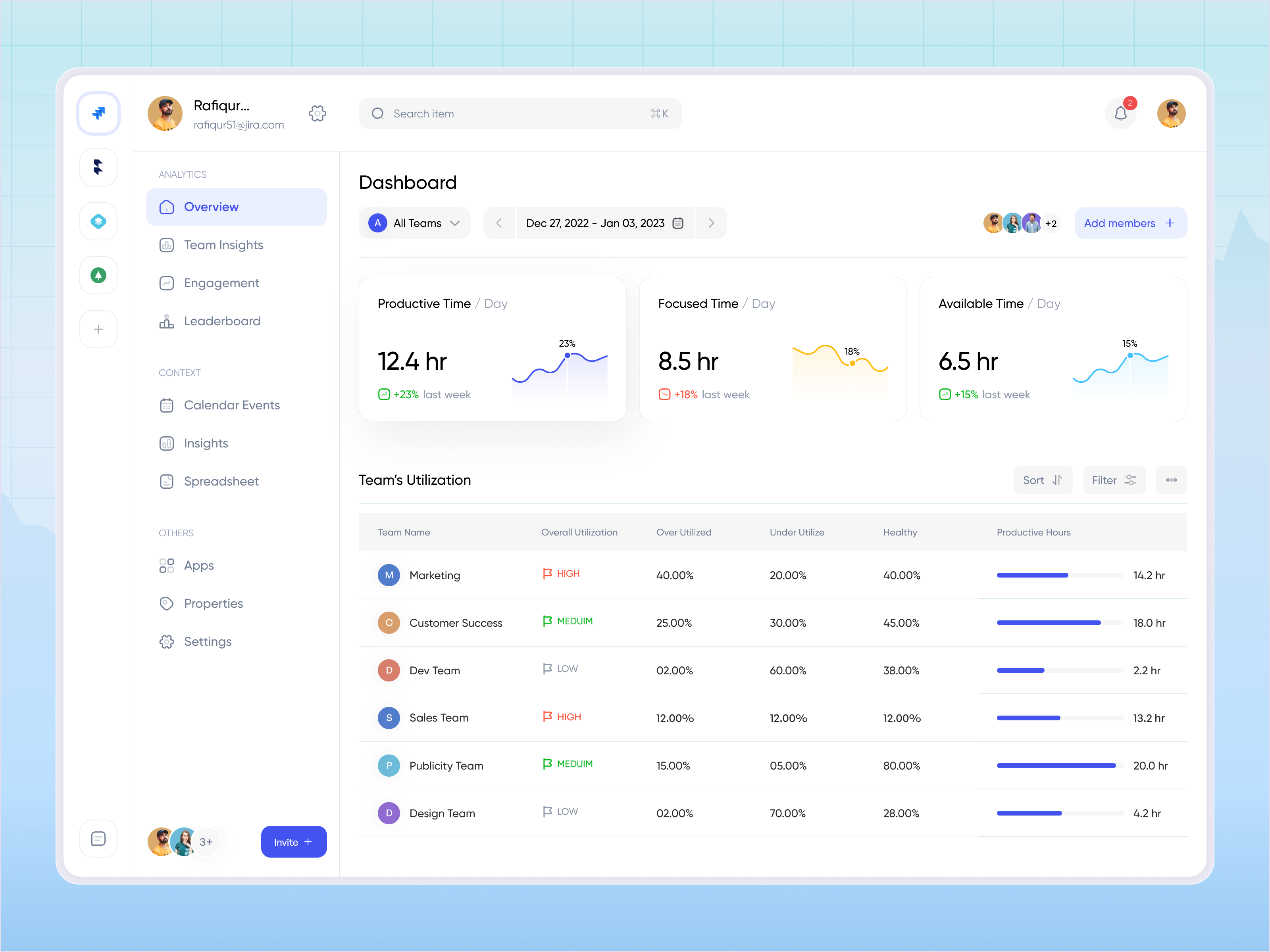Select the Jira app icon in the left rail
The width and height of the screenshot is (1270, 952).
pos(98,113)
